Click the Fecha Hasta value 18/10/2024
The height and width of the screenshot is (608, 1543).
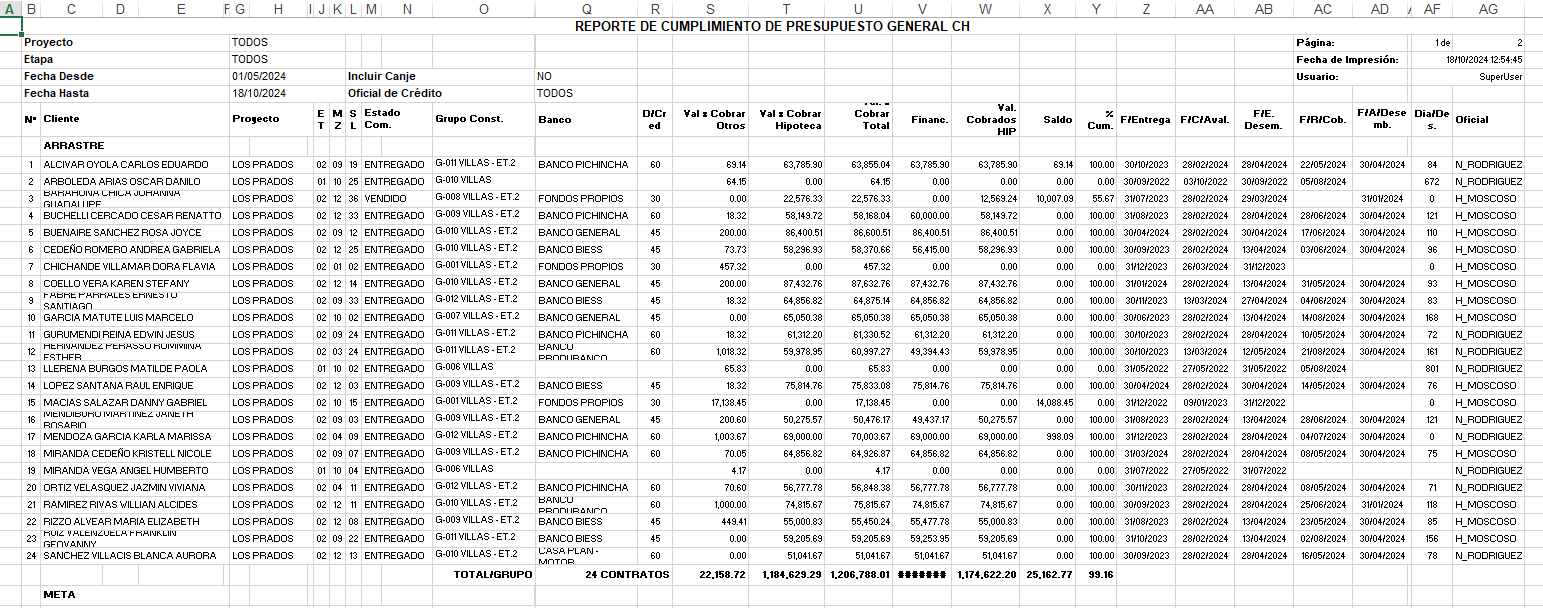click(x=259, y=93)
